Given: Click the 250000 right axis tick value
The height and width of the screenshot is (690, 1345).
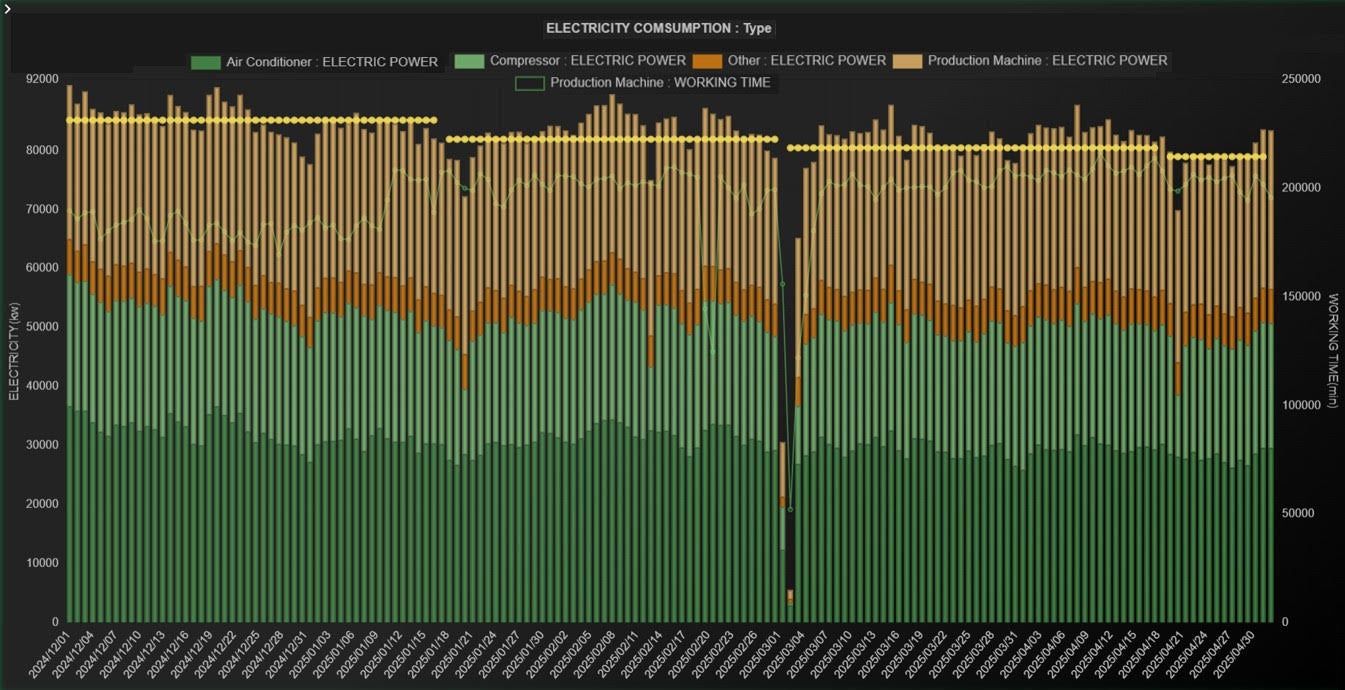Looking at the screenshot, I should (x=1301, y=79).
